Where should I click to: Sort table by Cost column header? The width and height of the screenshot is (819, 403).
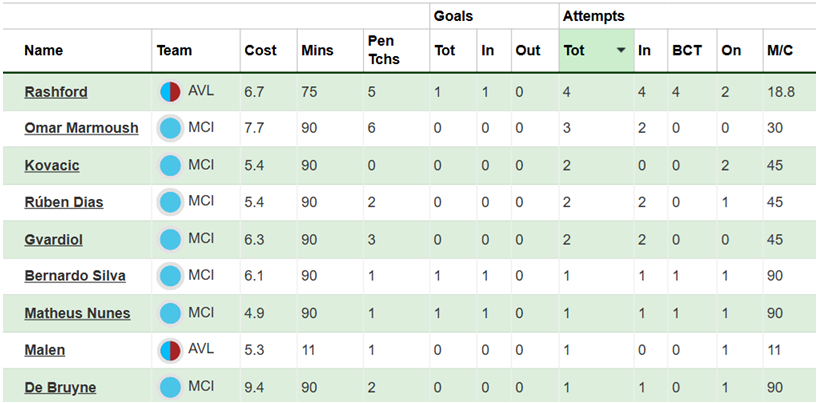261,51
